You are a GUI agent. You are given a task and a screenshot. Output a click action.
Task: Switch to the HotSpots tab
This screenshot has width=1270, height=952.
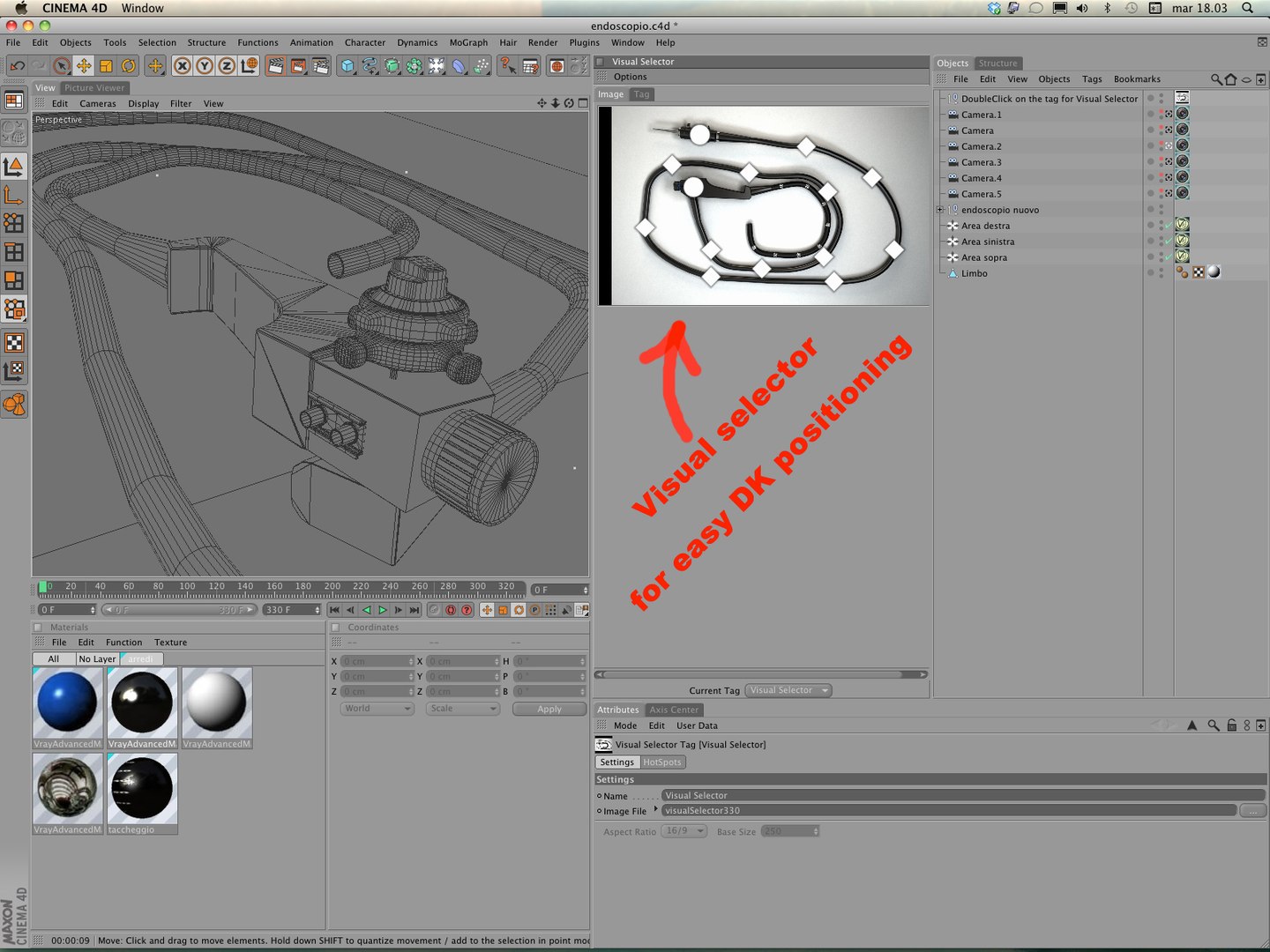(x=662, y=762)
